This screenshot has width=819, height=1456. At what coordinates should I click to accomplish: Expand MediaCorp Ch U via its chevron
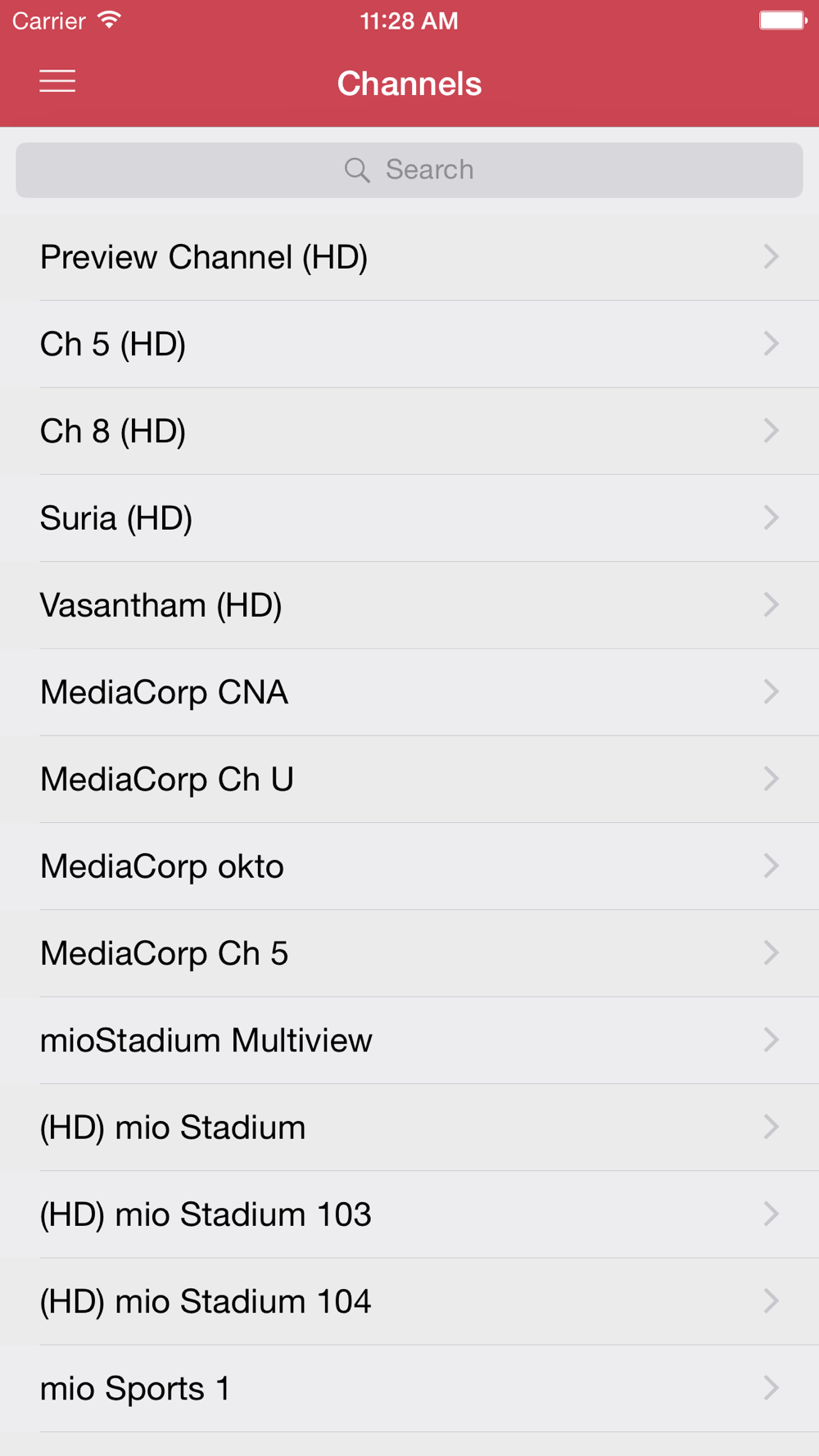coord(771,779)
